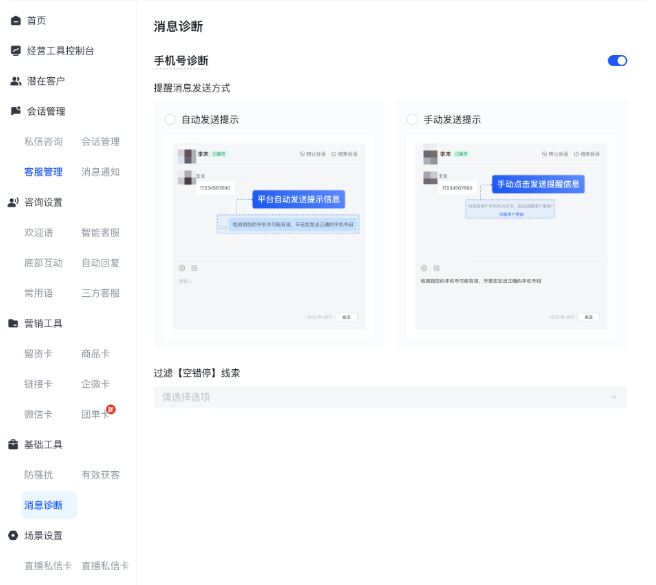Open 私信咨询 submenu item
Screen dimensions: 656x585
43,141
